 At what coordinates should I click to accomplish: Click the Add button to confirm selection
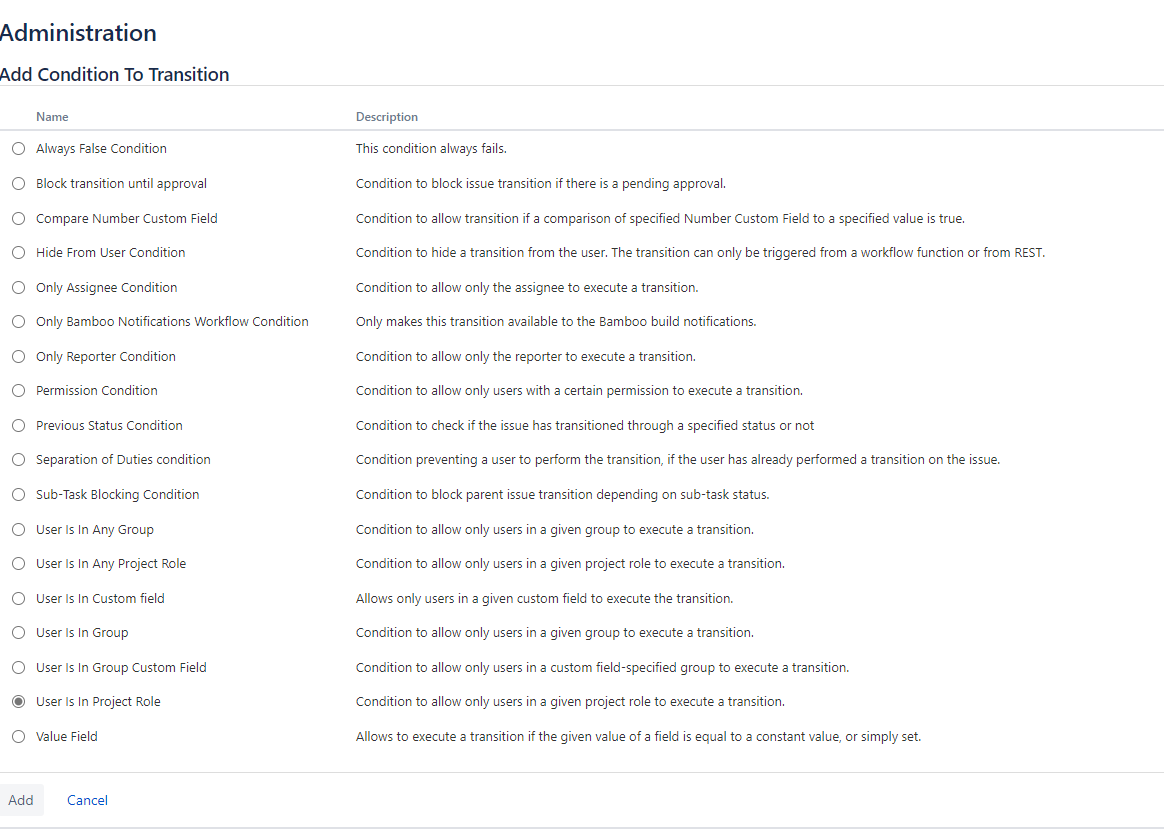coord(21,800)
